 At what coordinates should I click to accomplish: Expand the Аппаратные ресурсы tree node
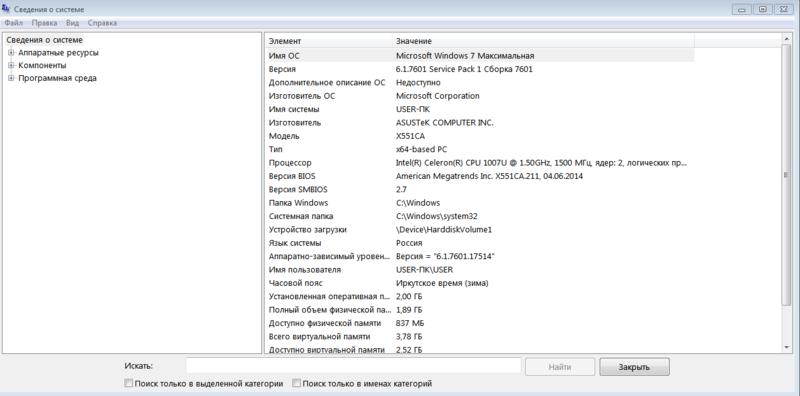tap(11, 53)
